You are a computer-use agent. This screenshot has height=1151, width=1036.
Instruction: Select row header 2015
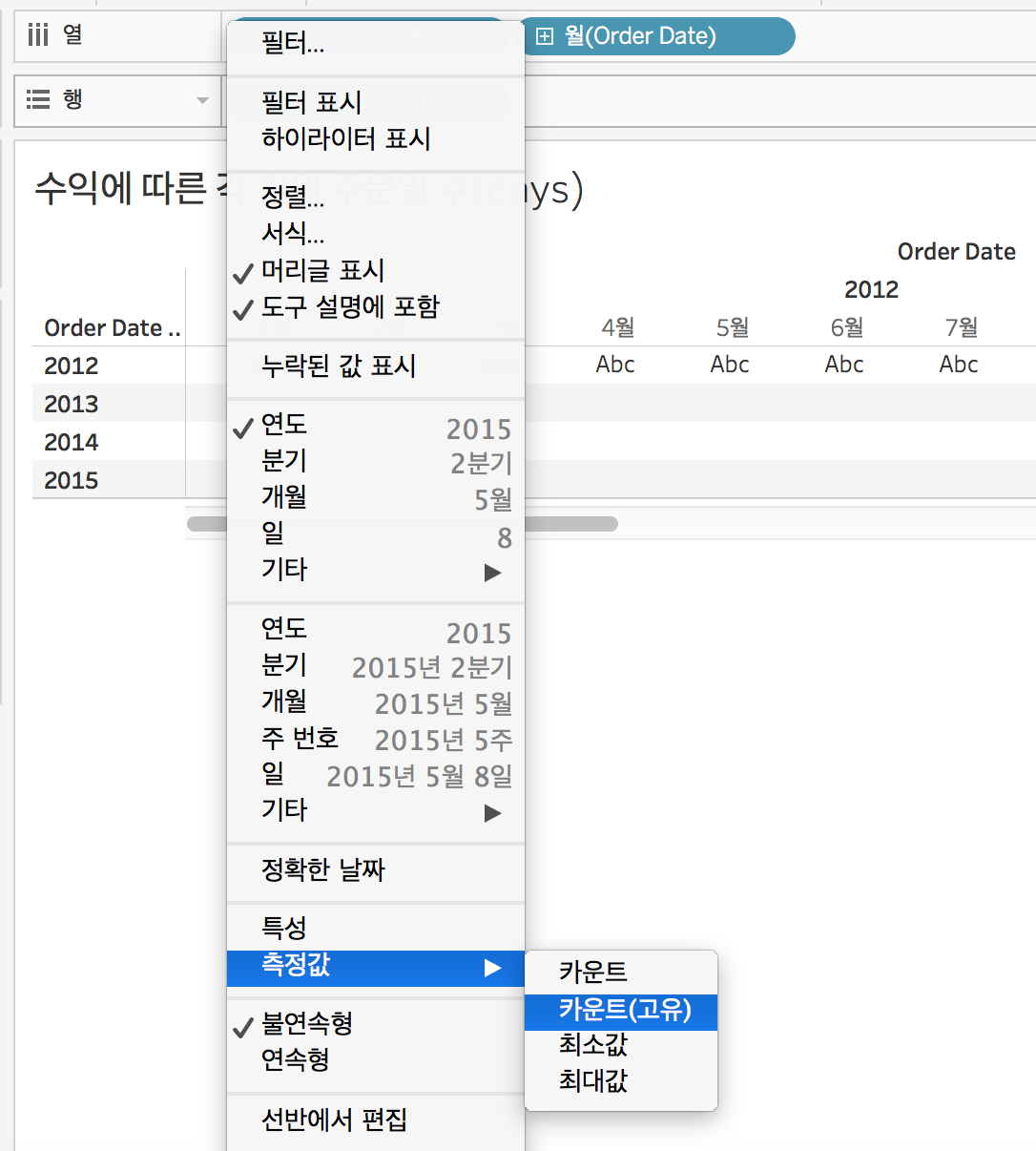coord(72,480)
